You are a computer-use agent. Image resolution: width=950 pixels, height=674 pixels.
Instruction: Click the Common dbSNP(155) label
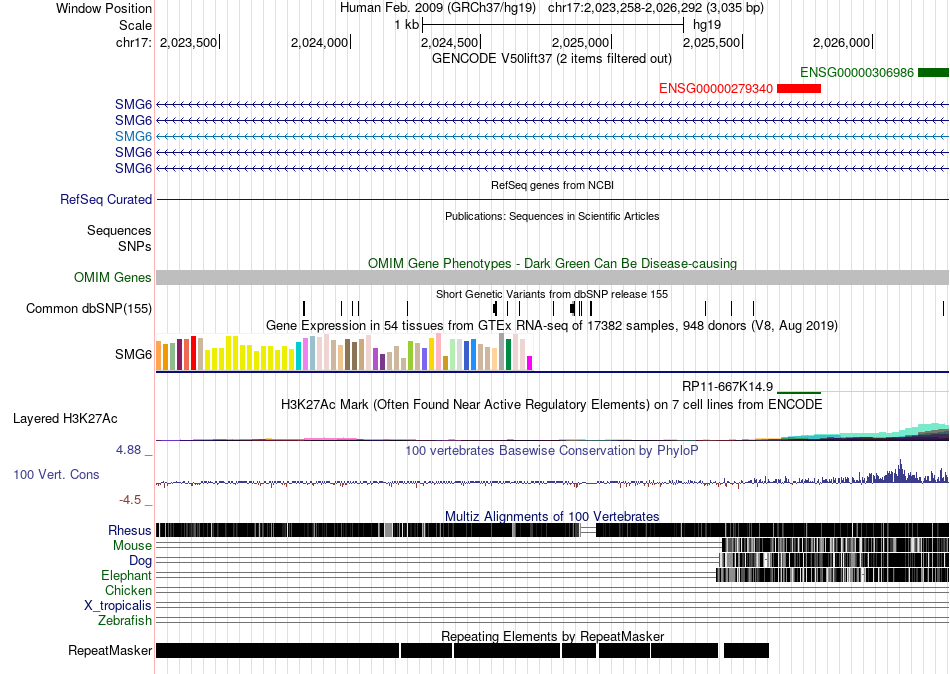click(x=89, y=309)
